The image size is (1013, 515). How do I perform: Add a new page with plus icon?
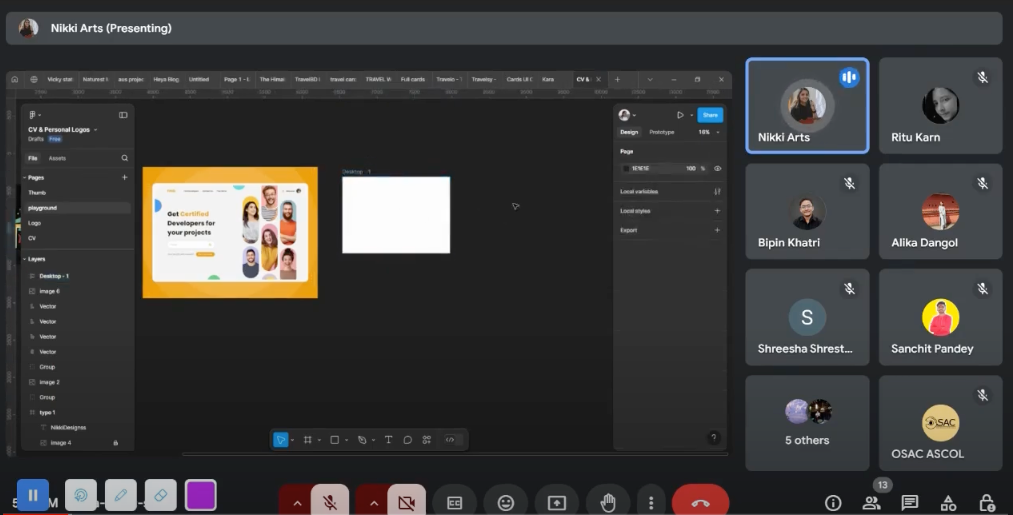pos(125,177)
